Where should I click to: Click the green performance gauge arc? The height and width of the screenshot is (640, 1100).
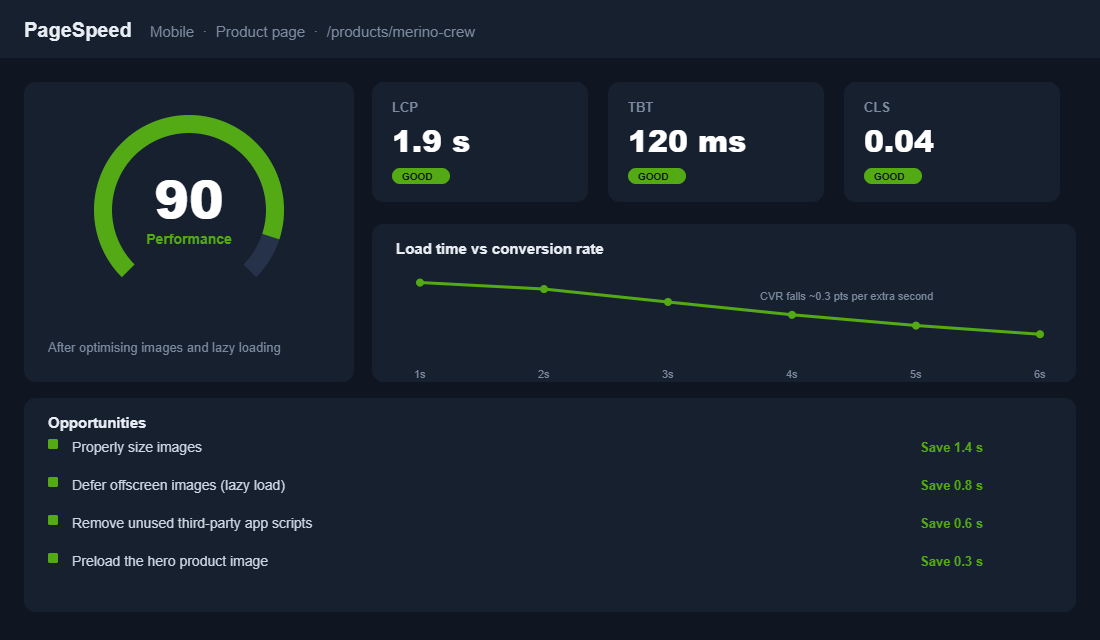coord(189,124)
